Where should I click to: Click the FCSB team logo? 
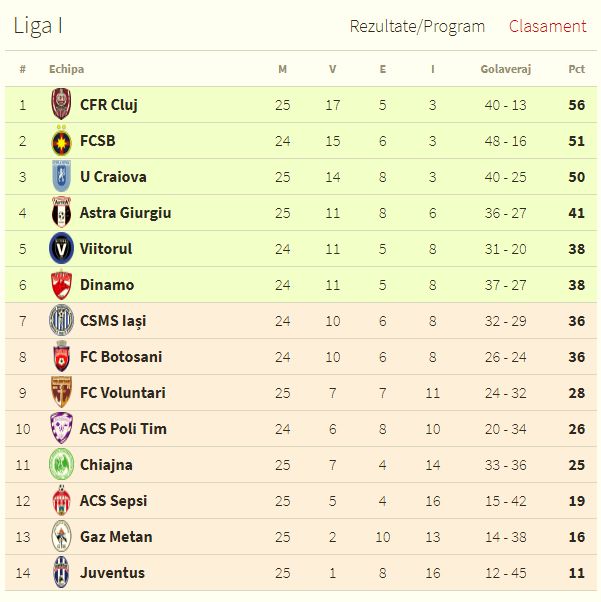point(61,141)
